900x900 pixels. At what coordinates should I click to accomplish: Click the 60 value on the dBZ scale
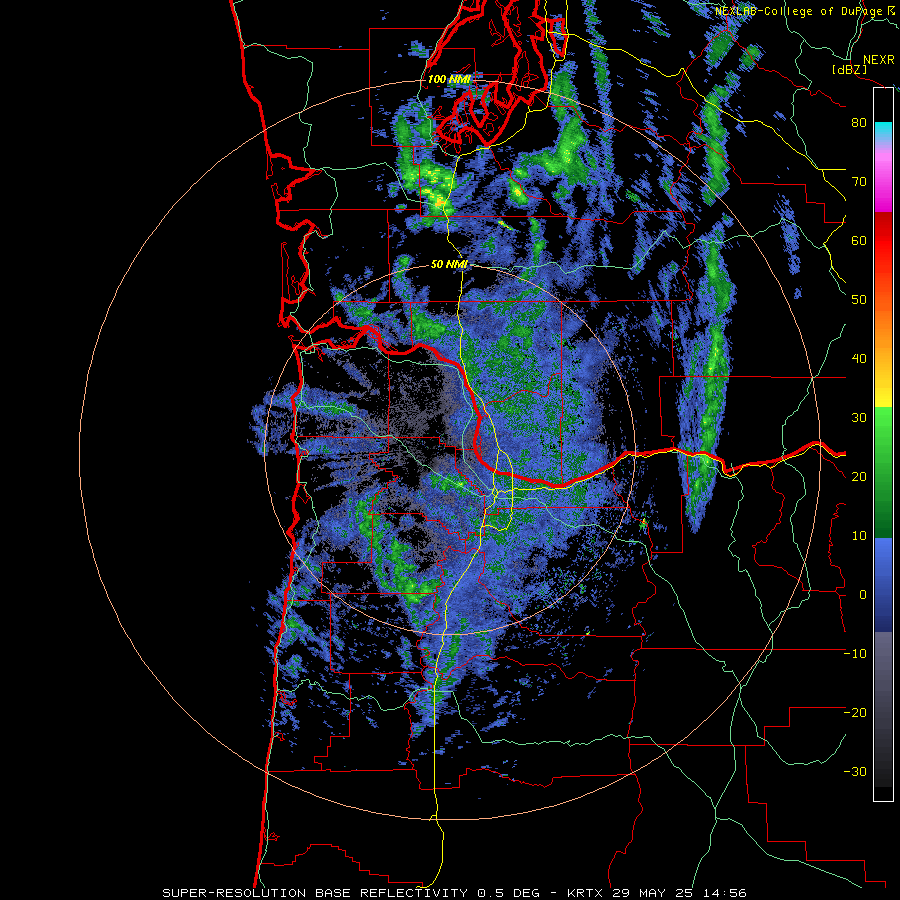click(859, 240)
